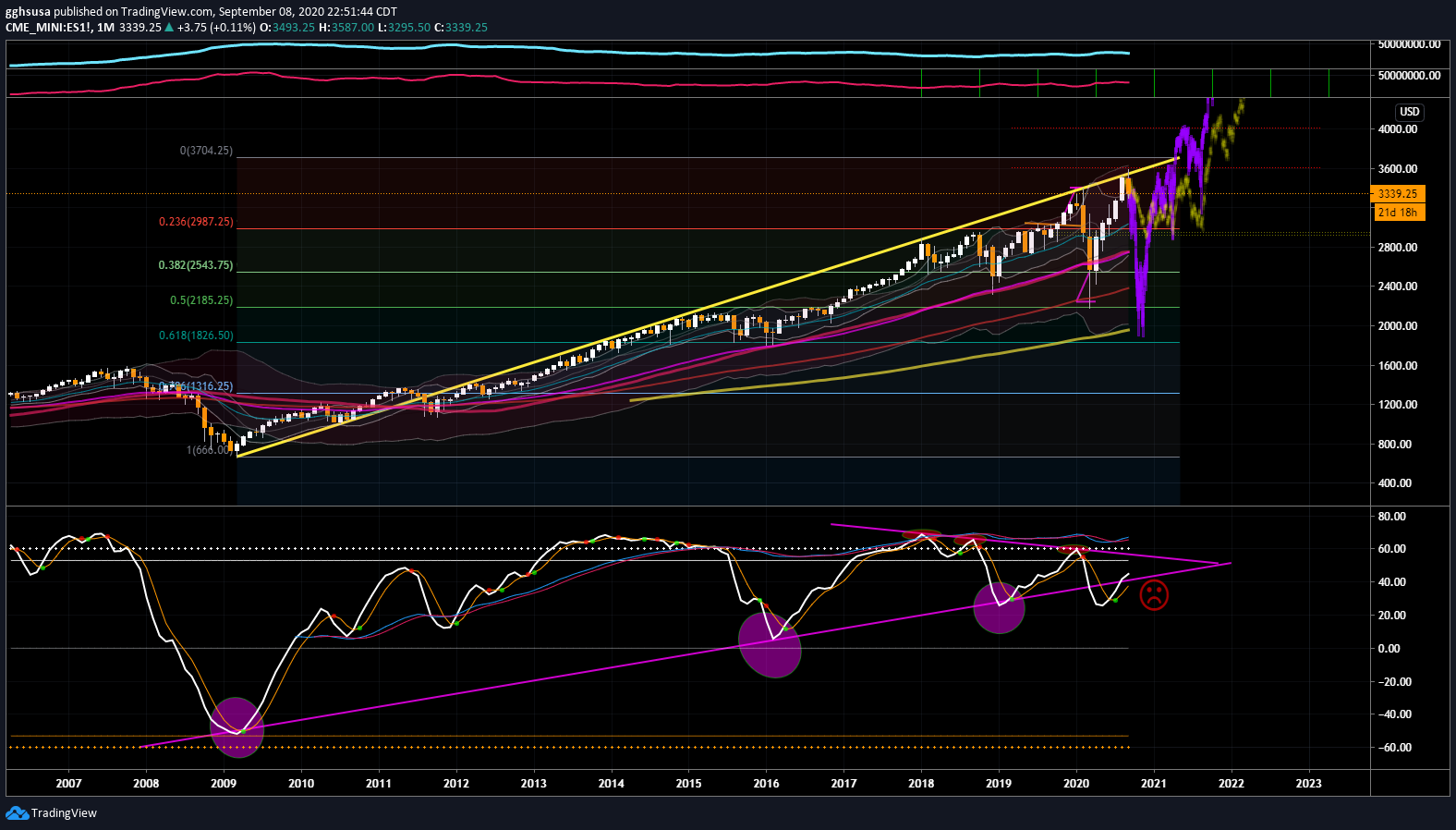The height and width of the screenshot is (830, 1456).
Task: Click the TradingView wordmark text
Action: 64,813
